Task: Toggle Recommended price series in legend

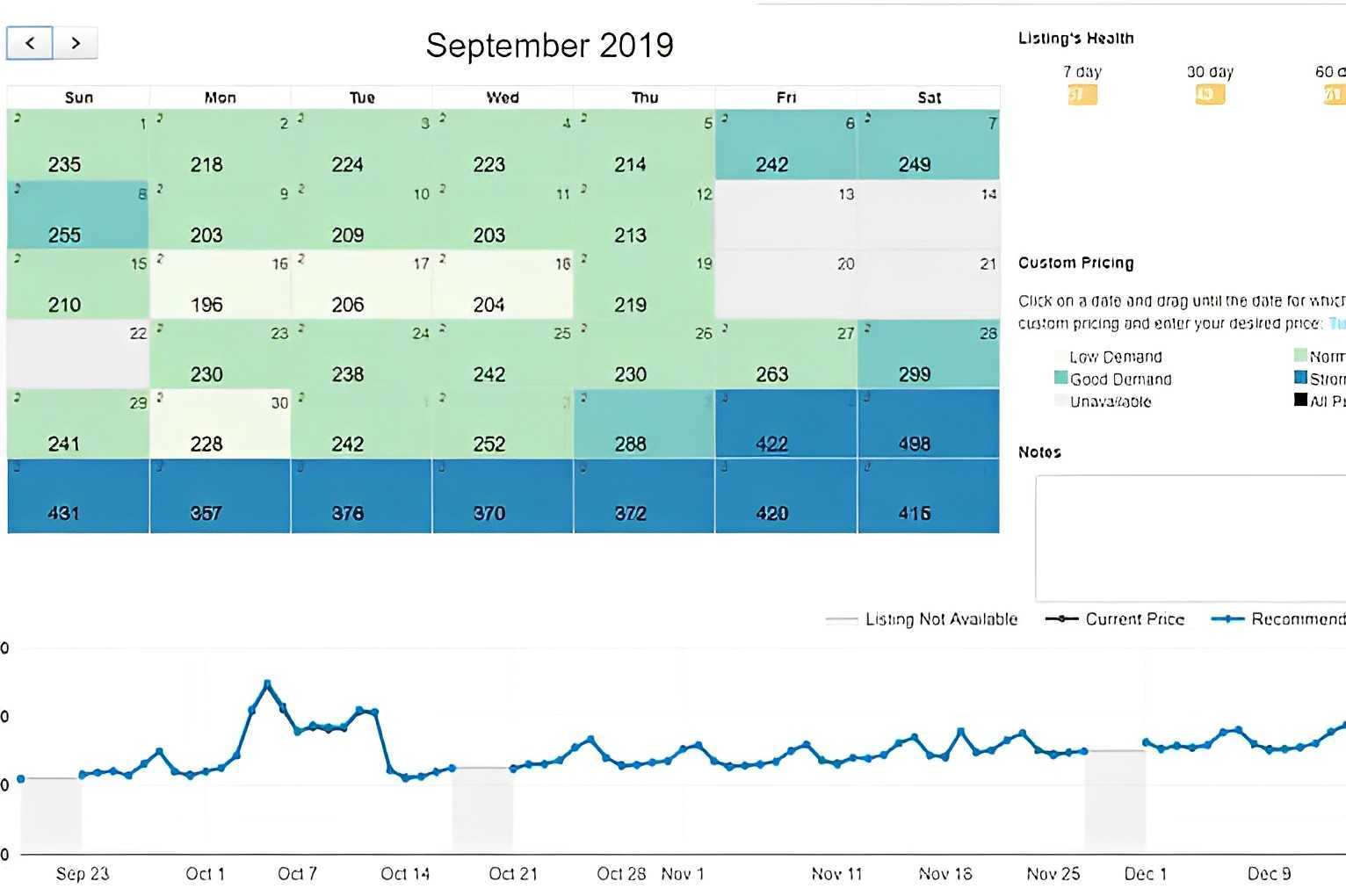Action: pos(1278,619)
